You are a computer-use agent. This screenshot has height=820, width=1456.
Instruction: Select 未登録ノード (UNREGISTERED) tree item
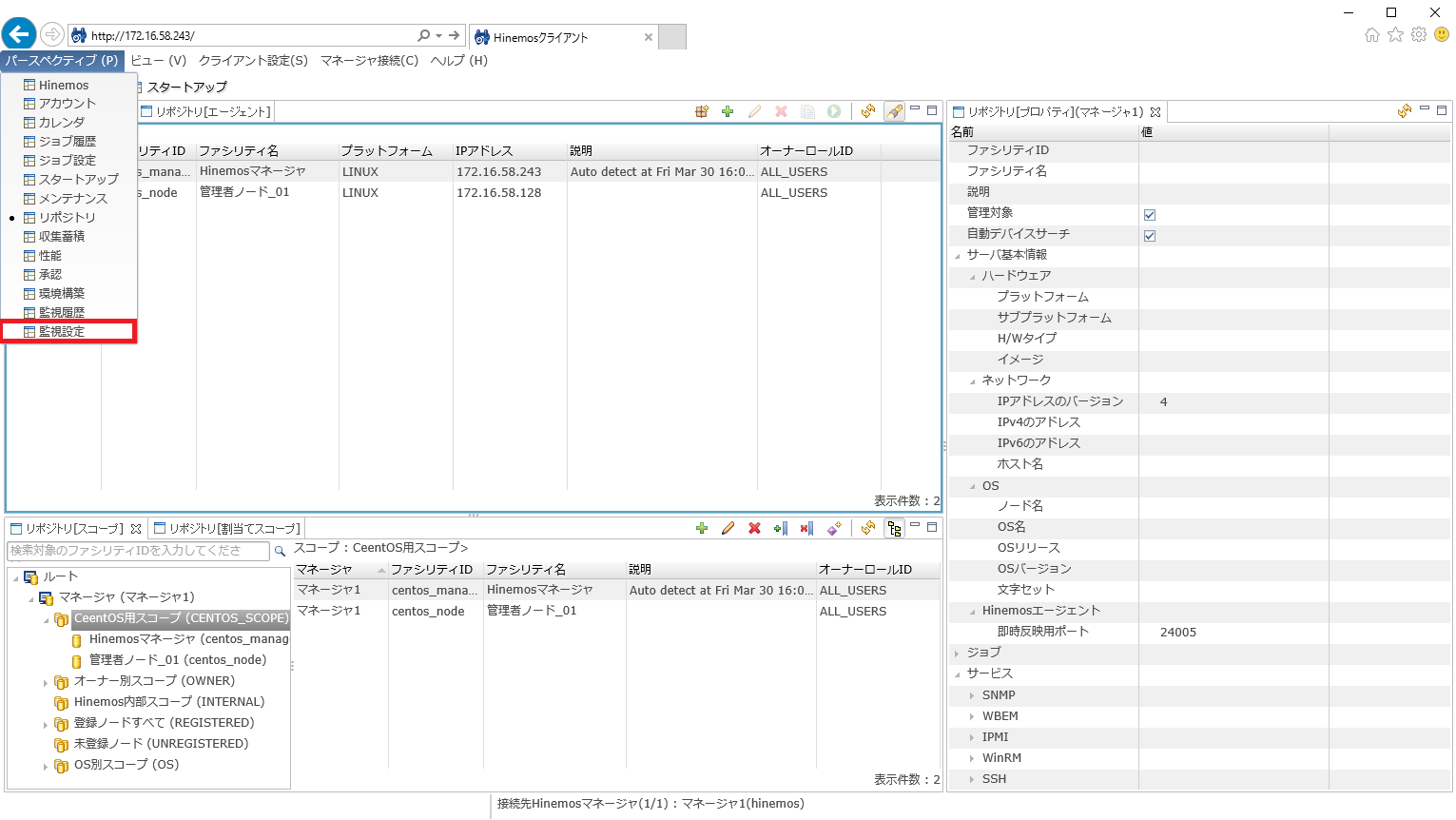tap(161, 744)
